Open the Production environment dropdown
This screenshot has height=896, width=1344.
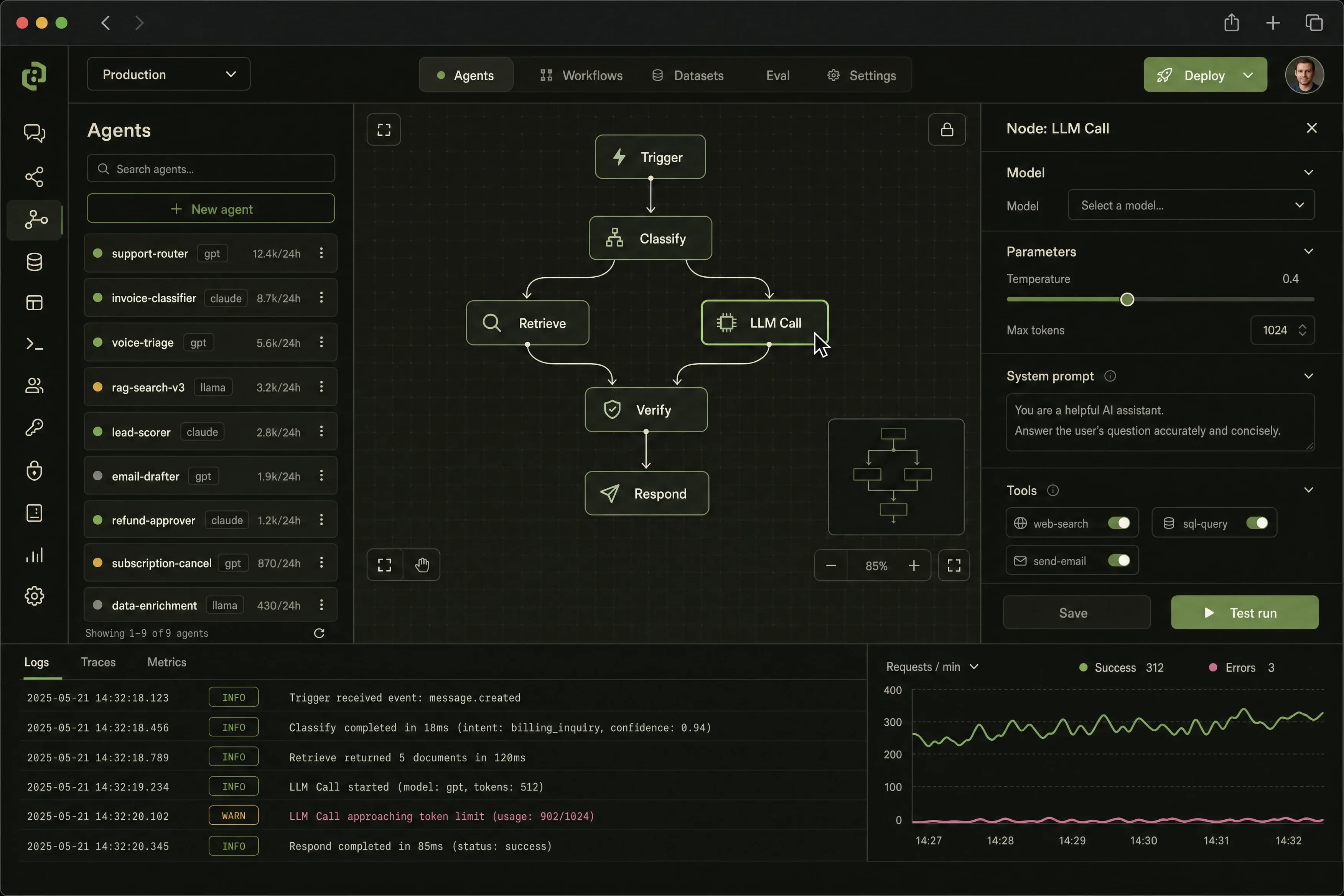pos(168,74)
